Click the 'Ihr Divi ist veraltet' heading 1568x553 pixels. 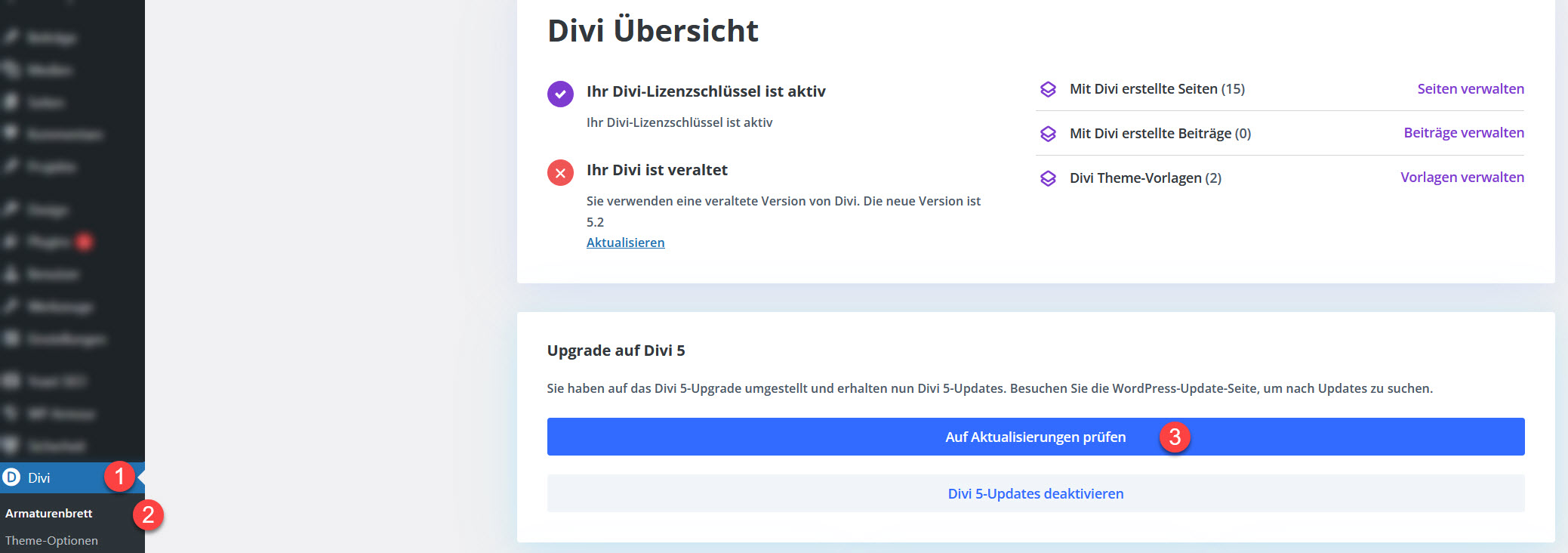tap(657, 170)
